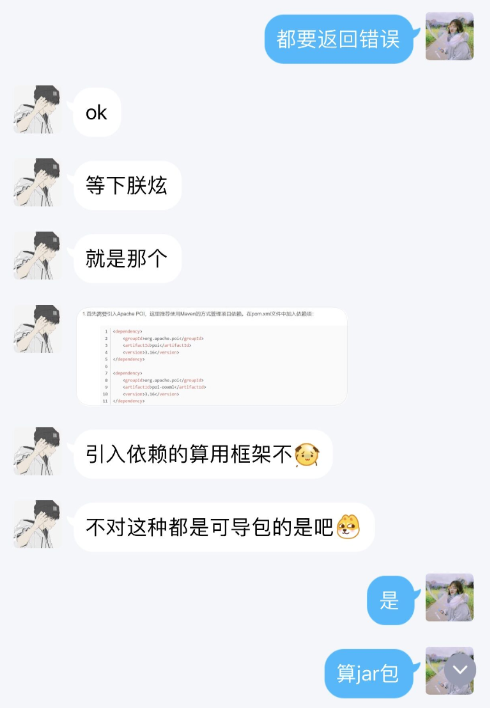
Task: Select the '等下朕炫' message bubble
Action: [127, 186]
